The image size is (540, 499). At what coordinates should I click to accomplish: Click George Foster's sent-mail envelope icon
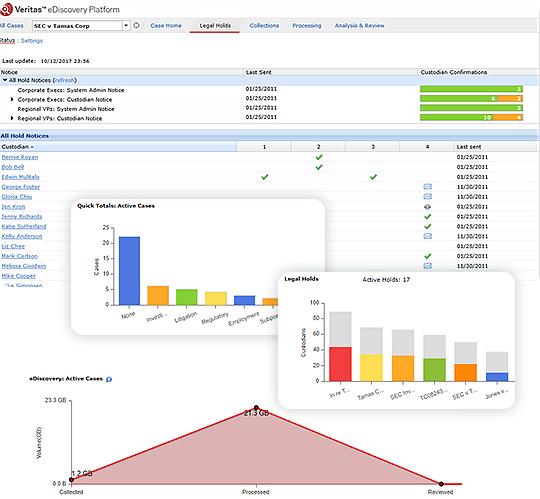(x=427, y=187)
